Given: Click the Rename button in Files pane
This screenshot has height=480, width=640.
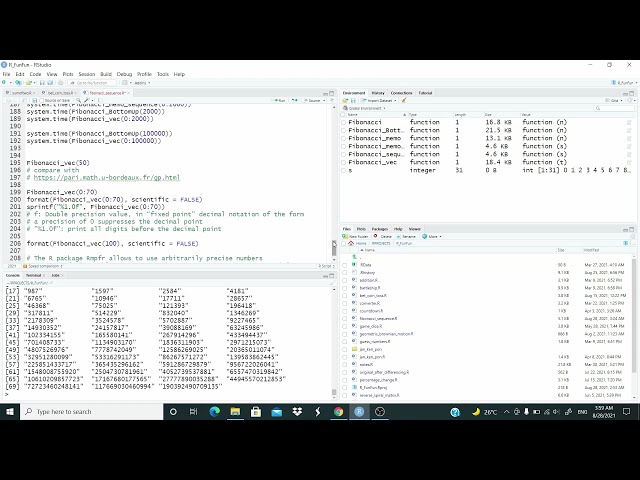Looking at the screenshot, I should pos(406,236).
